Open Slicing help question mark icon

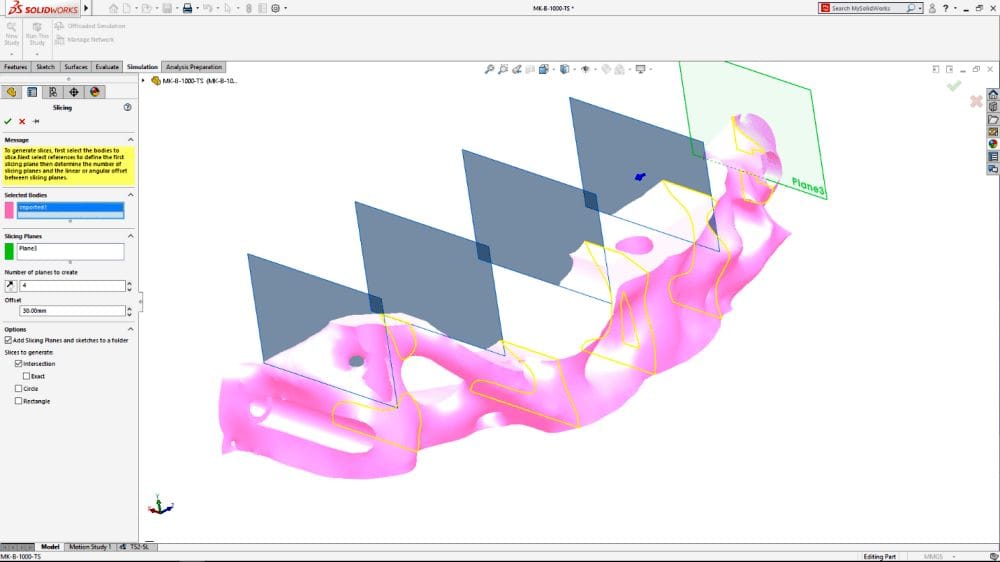coord(127,107)
